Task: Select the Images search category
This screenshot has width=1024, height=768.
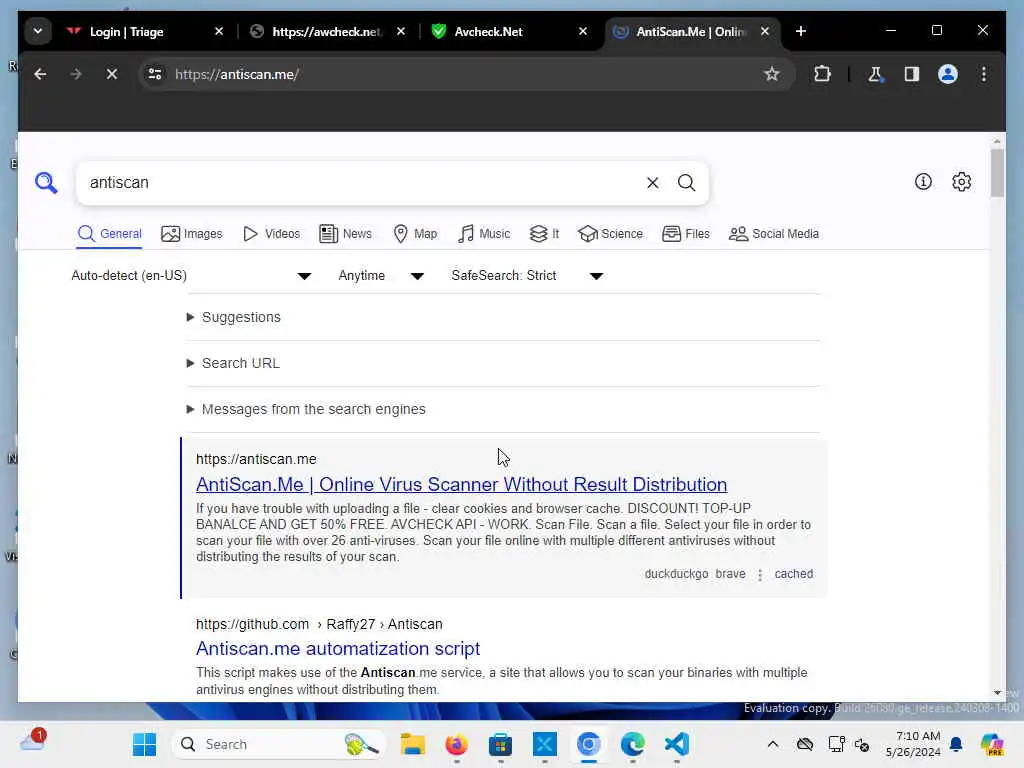Action: pos(191,234)
